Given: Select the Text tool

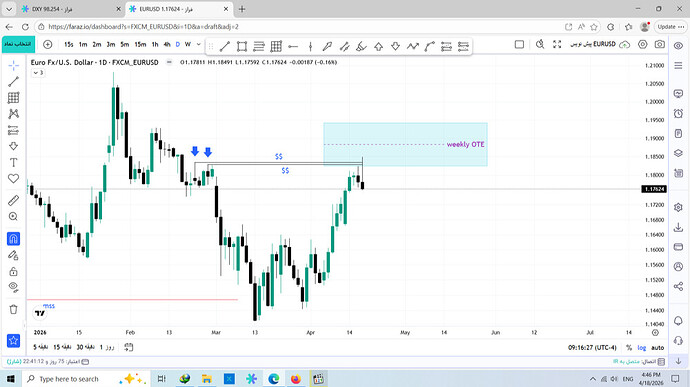Looking at the screenshot, I should [13, 162].
